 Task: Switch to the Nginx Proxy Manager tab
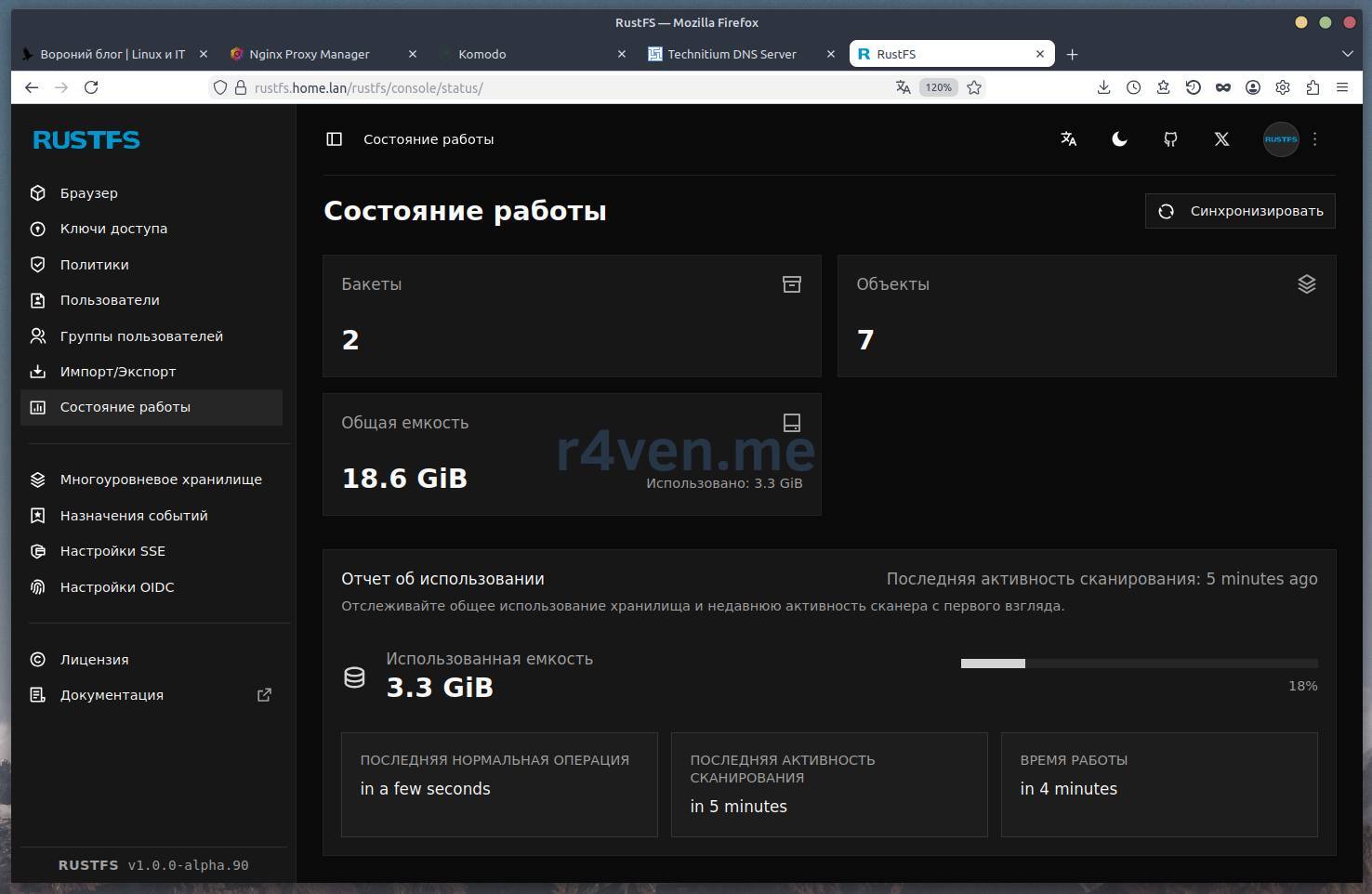(310, 54)
